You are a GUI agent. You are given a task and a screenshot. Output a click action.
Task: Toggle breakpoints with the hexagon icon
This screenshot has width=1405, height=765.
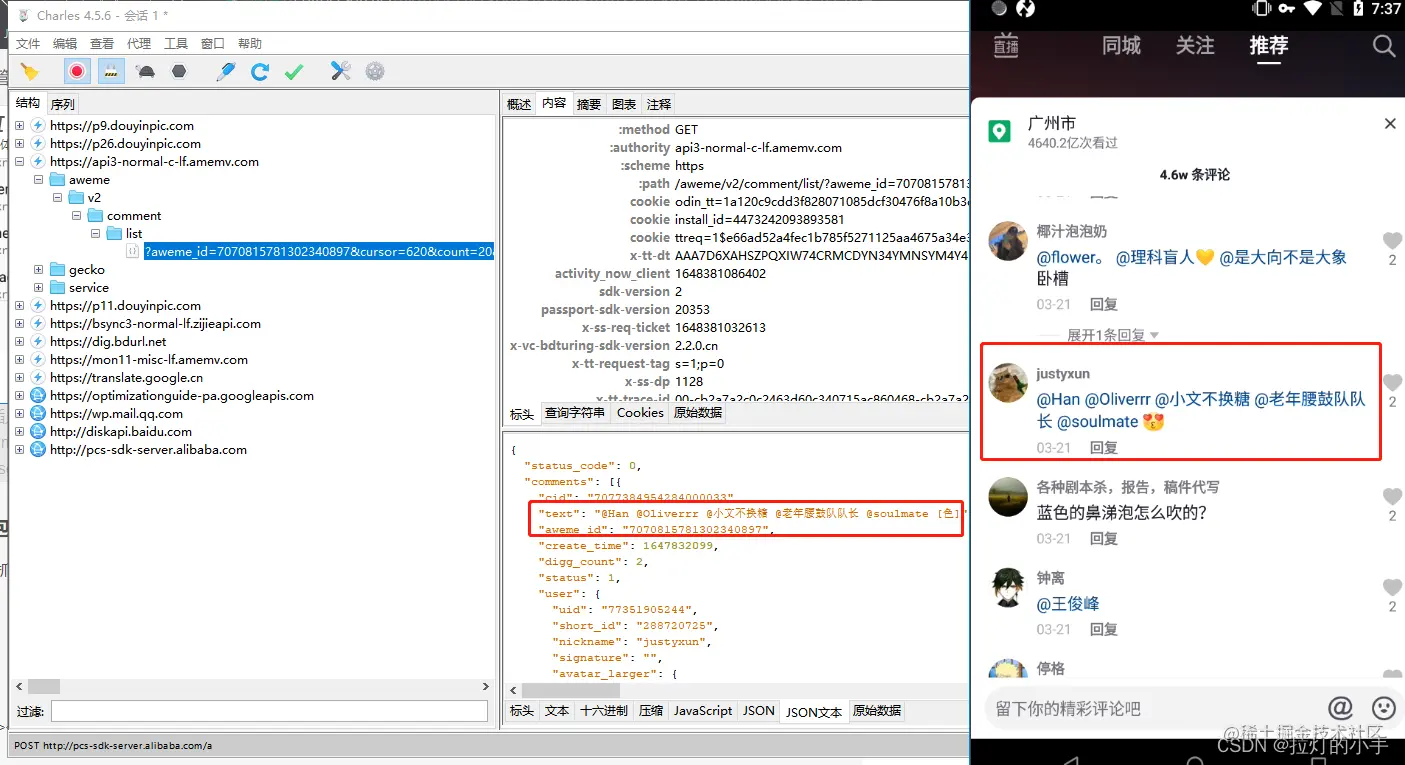[x=179, y=71]
